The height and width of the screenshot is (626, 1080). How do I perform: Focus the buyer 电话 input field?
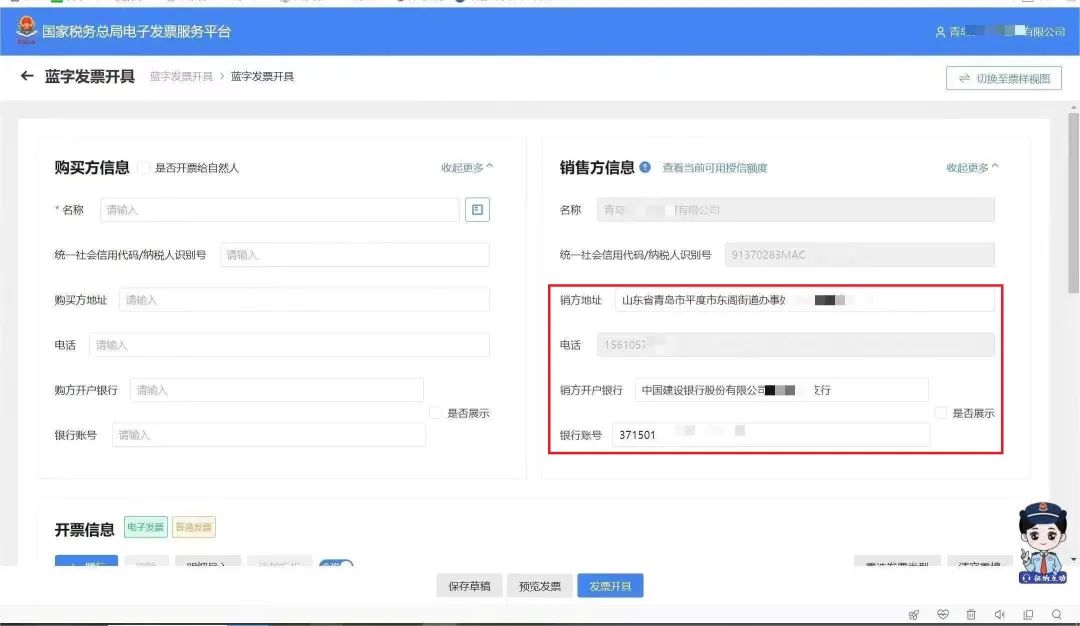point(289,345)
